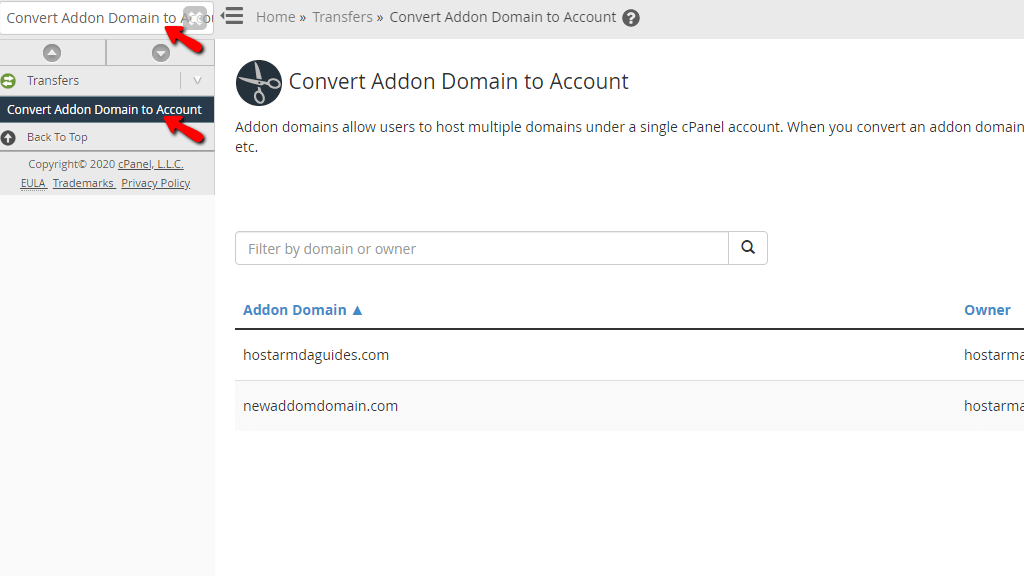Focus the Filter by domain or owner field
This screenshot has width=1024, height=576.
pos(482,248)
